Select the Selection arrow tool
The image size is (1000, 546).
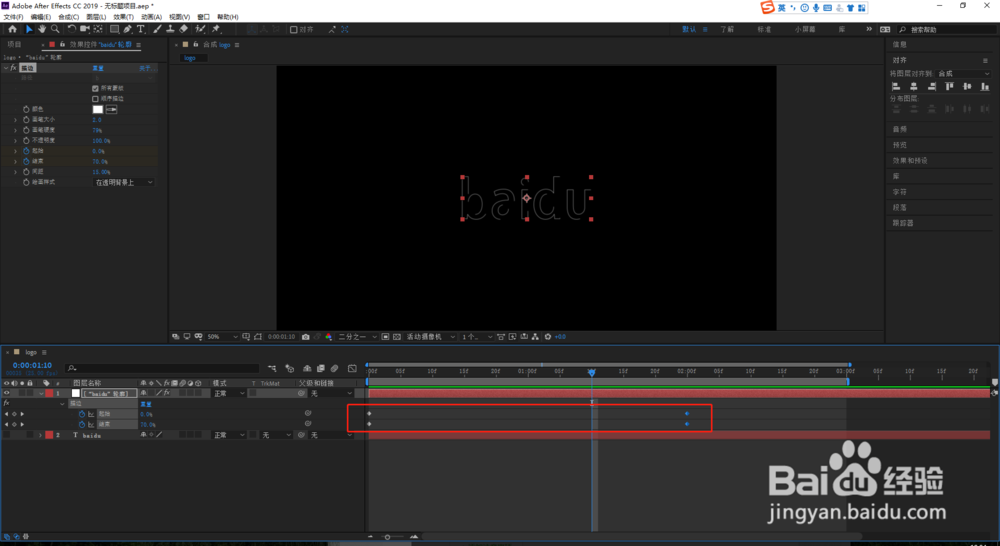[x=29, y=29]
